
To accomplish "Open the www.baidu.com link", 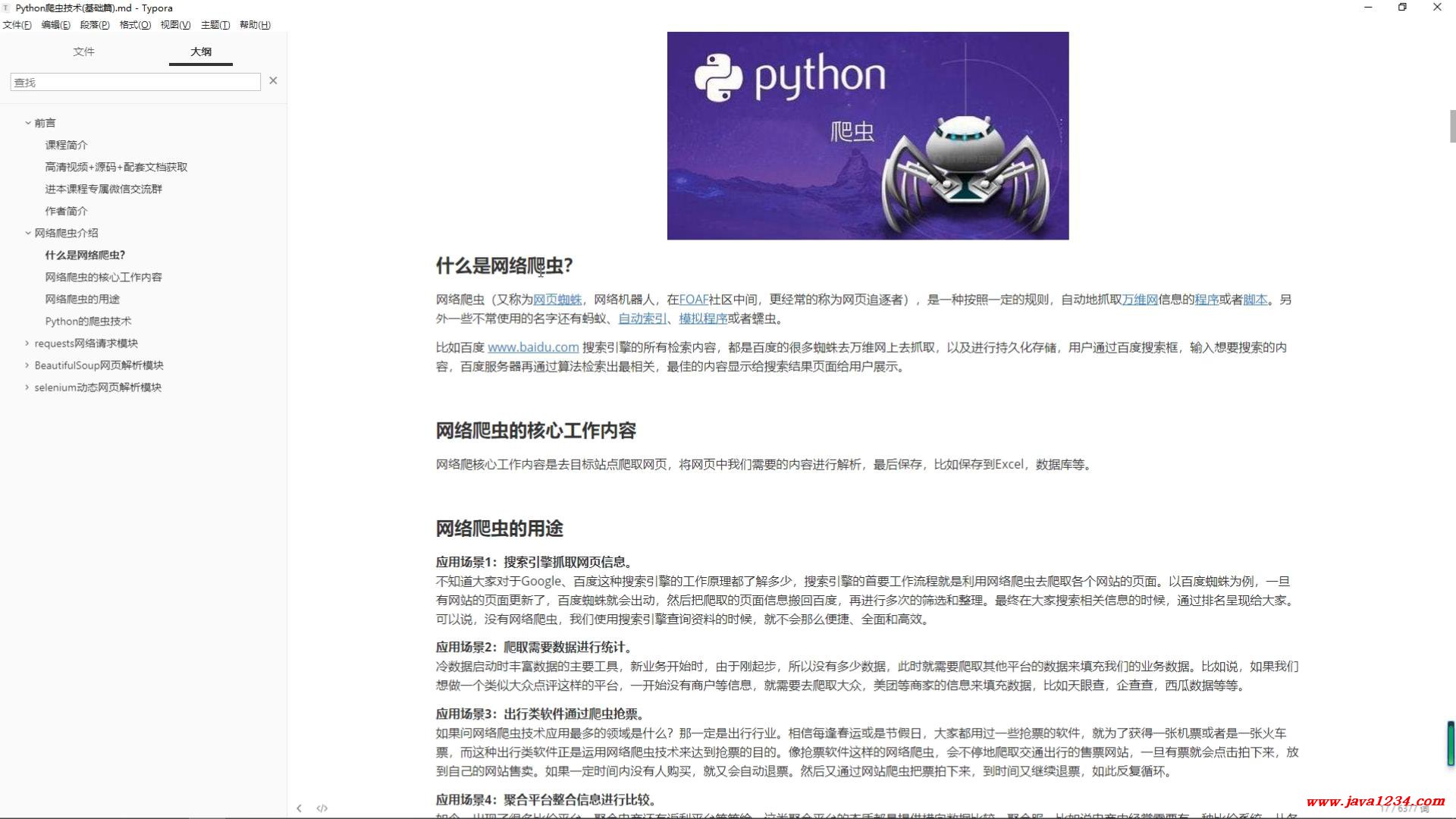I will [x=533, y=347].
